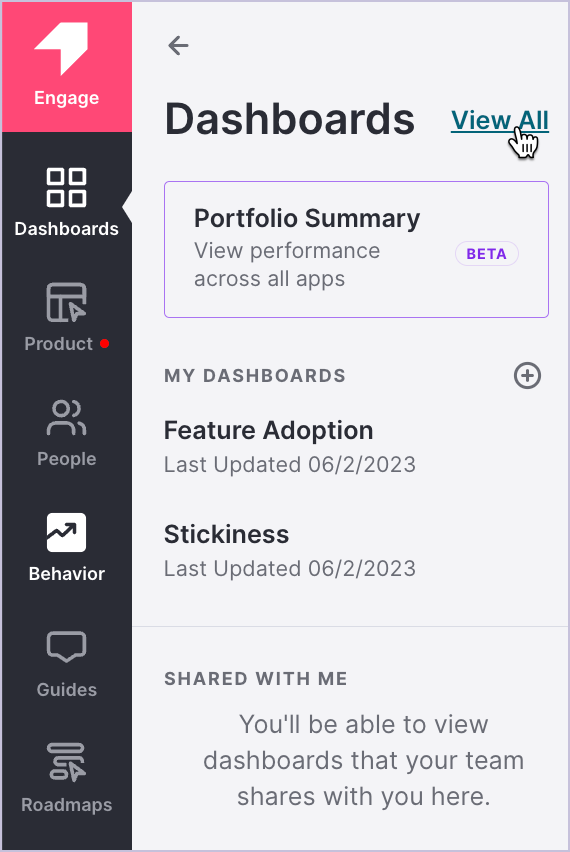The width and height of the screenshot is (570, 852).
Task: Click the red notification dot beside Product
Action: point(104,343)
